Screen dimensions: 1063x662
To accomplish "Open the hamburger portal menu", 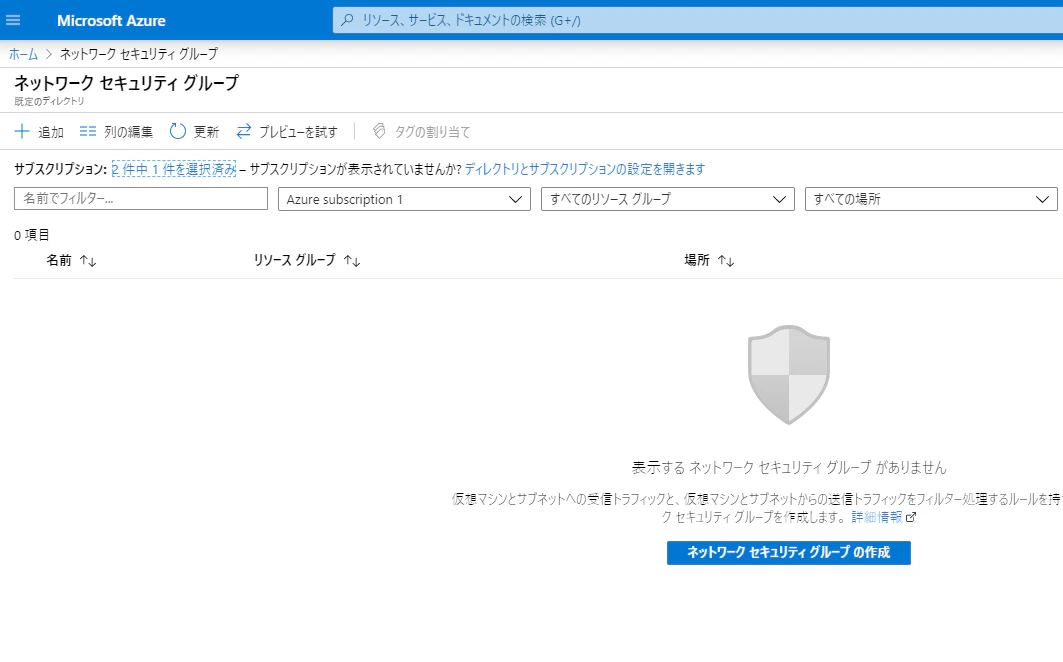I will tap(13, 20).
